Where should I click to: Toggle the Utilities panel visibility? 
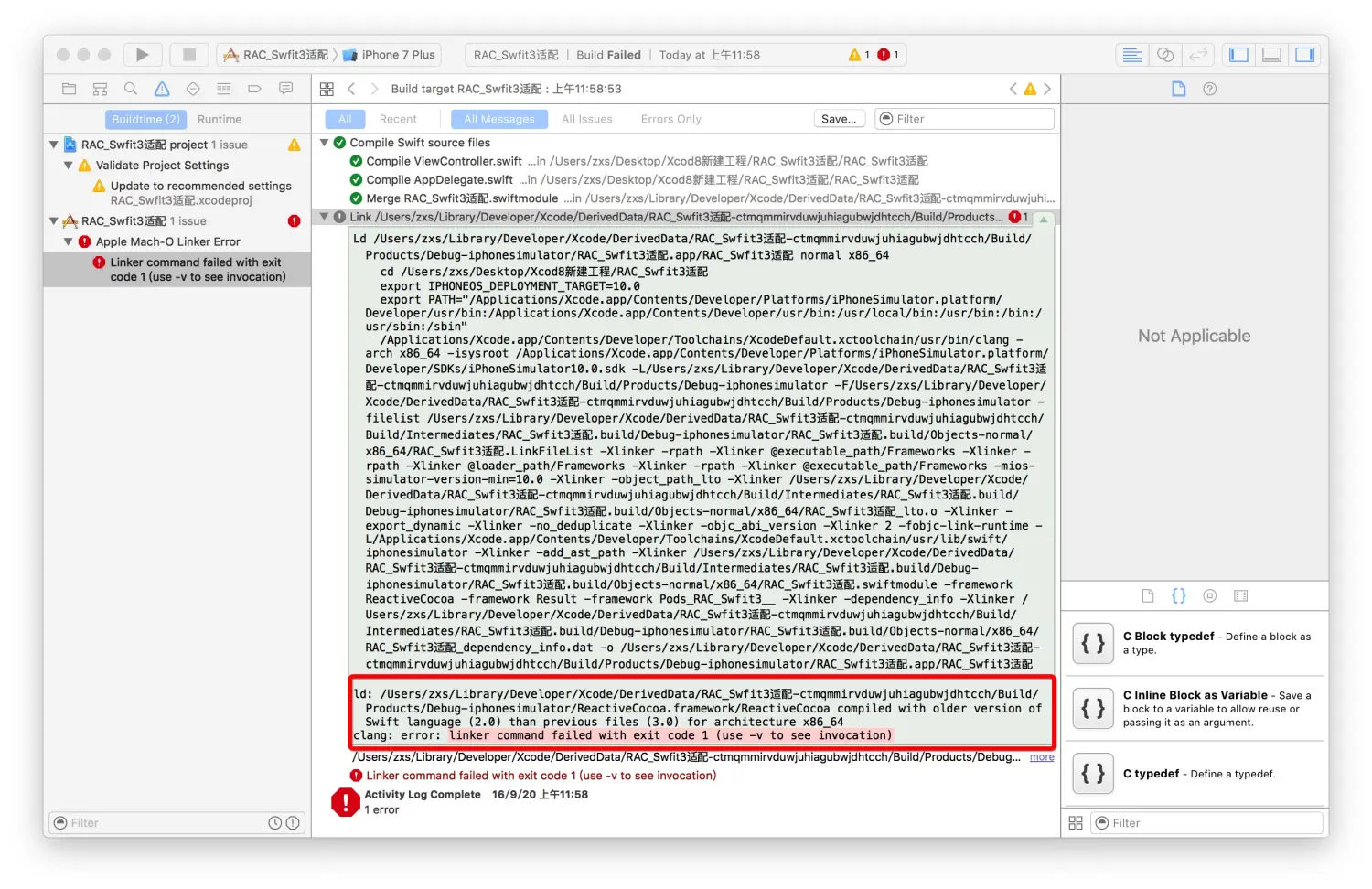click(1304, 55)
